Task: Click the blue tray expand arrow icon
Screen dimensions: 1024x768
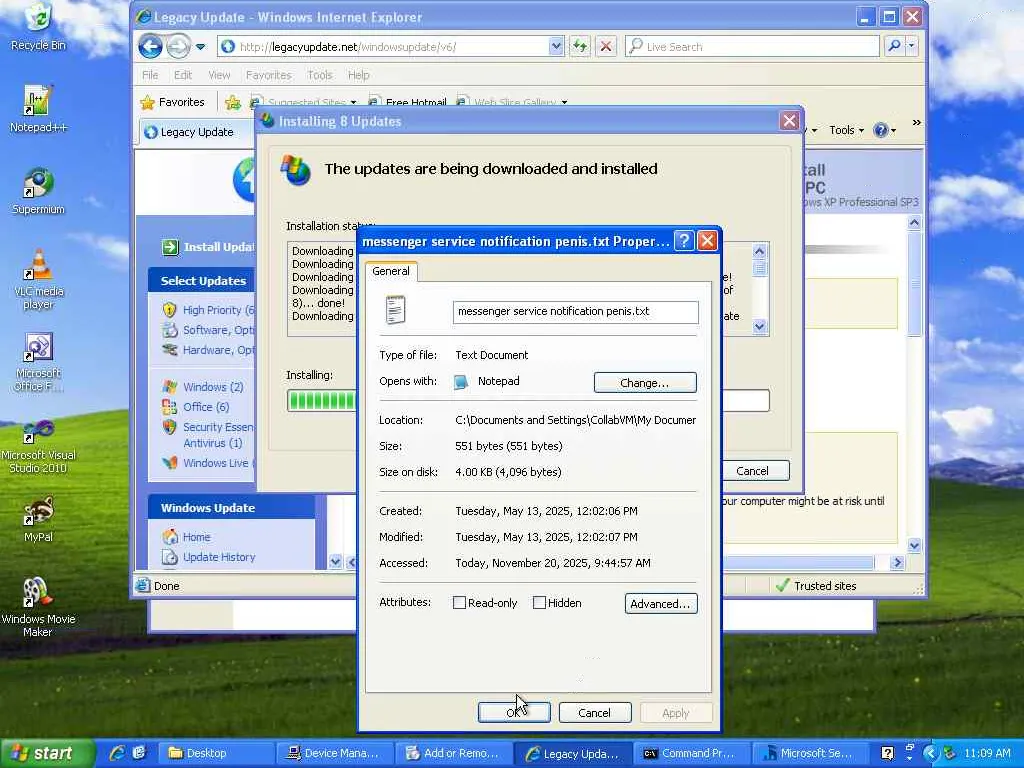Action: (930, 753)
